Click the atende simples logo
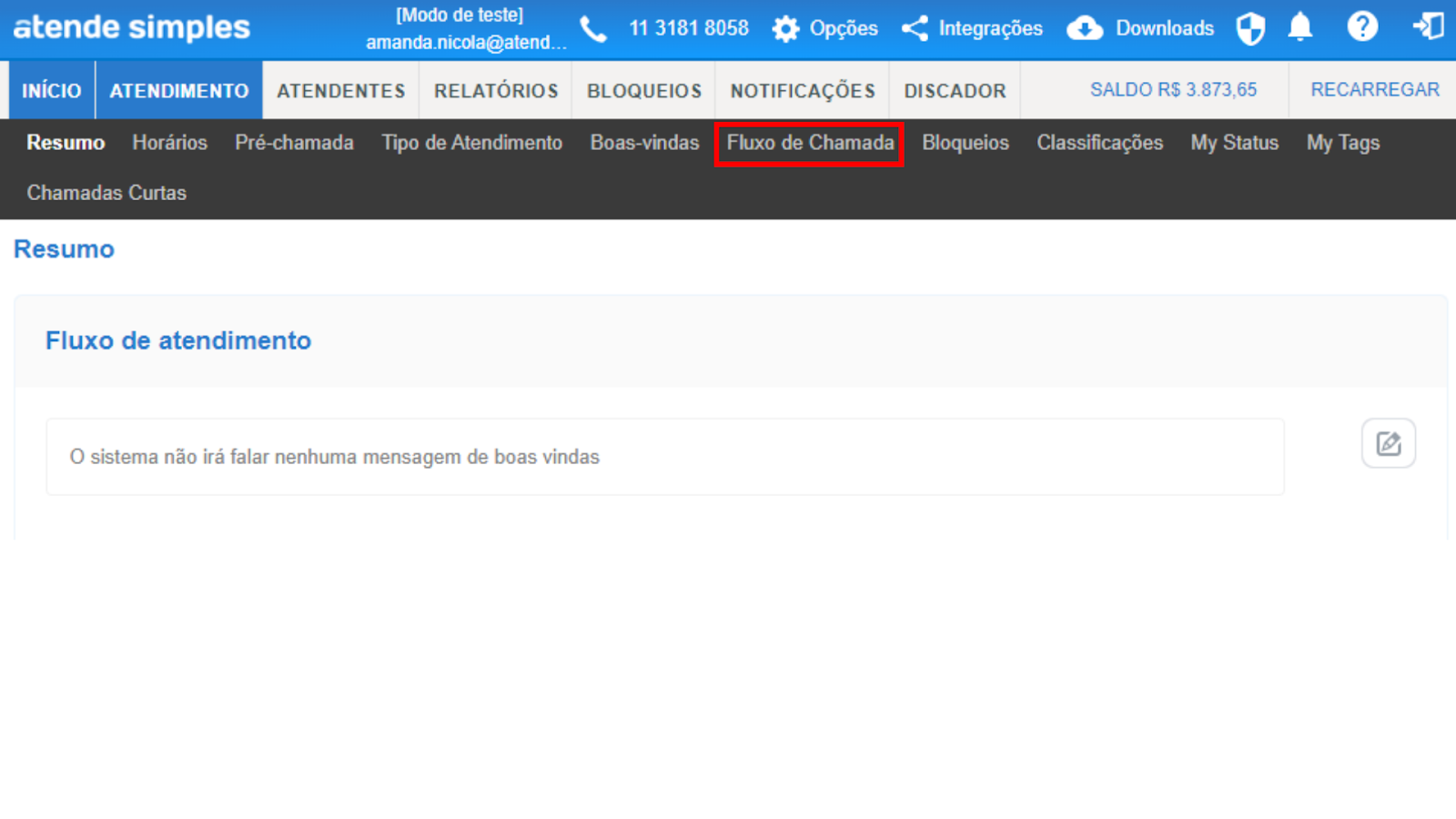This screenshot has height=819, width=1456. click(132, 28)
